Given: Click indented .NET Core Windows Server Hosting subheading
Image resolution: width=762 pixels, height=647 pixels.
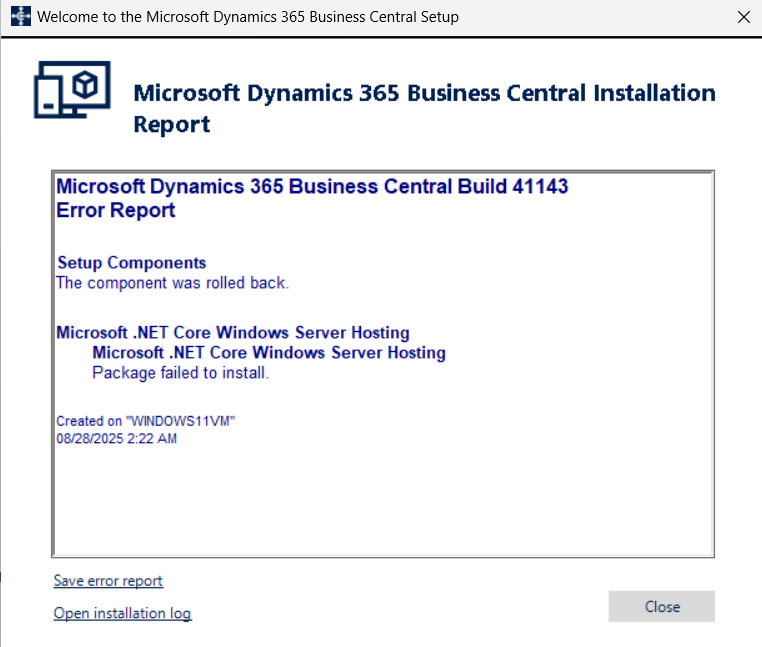Looking at the screenshot, I should pos(269,352).
